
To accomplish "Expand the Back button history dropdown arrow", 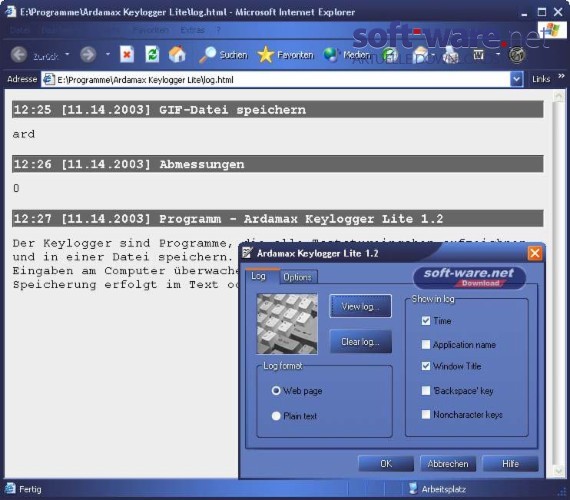I will click(x=68, y=55).
